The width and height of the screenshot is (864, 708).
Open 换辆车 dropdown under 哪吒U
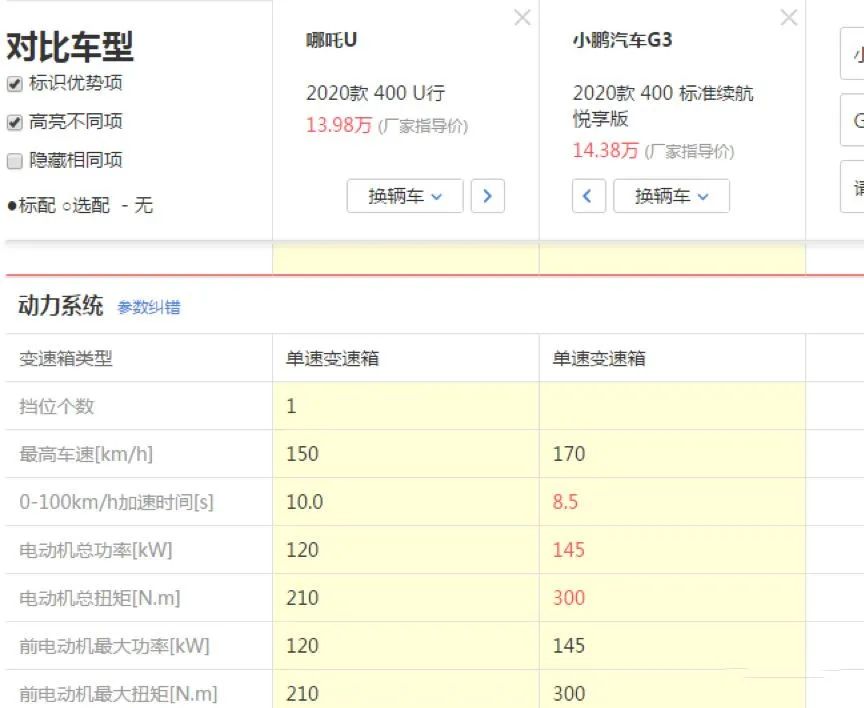[x=405, y=196]
